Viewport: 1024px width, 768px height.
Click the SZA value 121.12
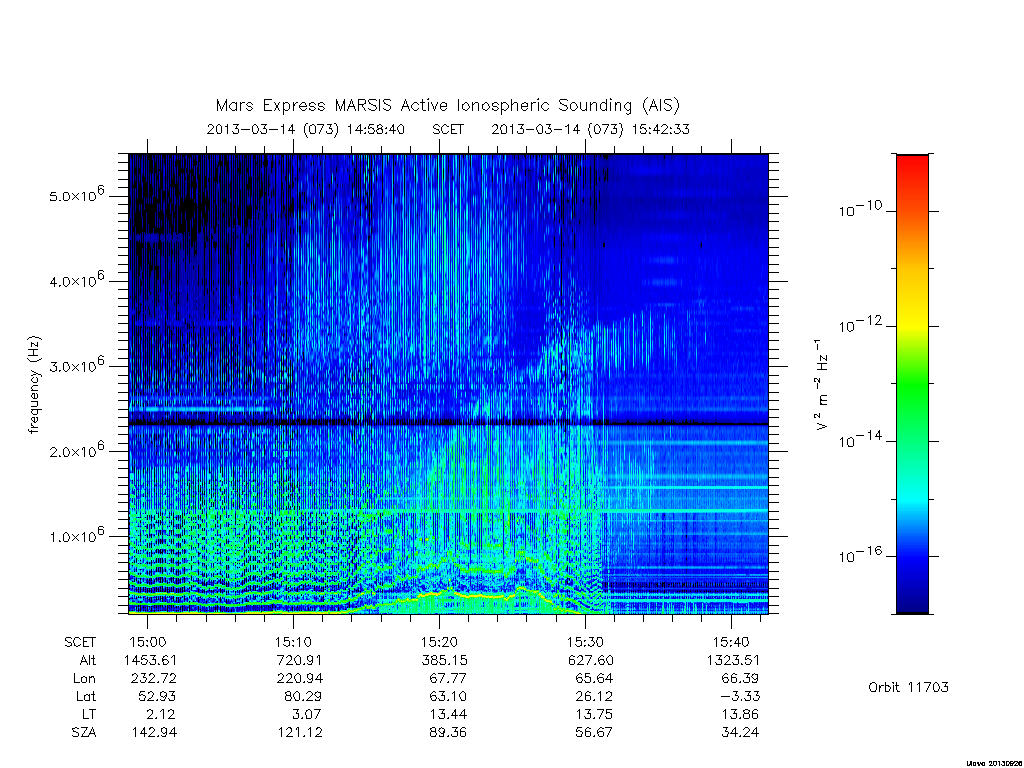(x=299, y=733)
